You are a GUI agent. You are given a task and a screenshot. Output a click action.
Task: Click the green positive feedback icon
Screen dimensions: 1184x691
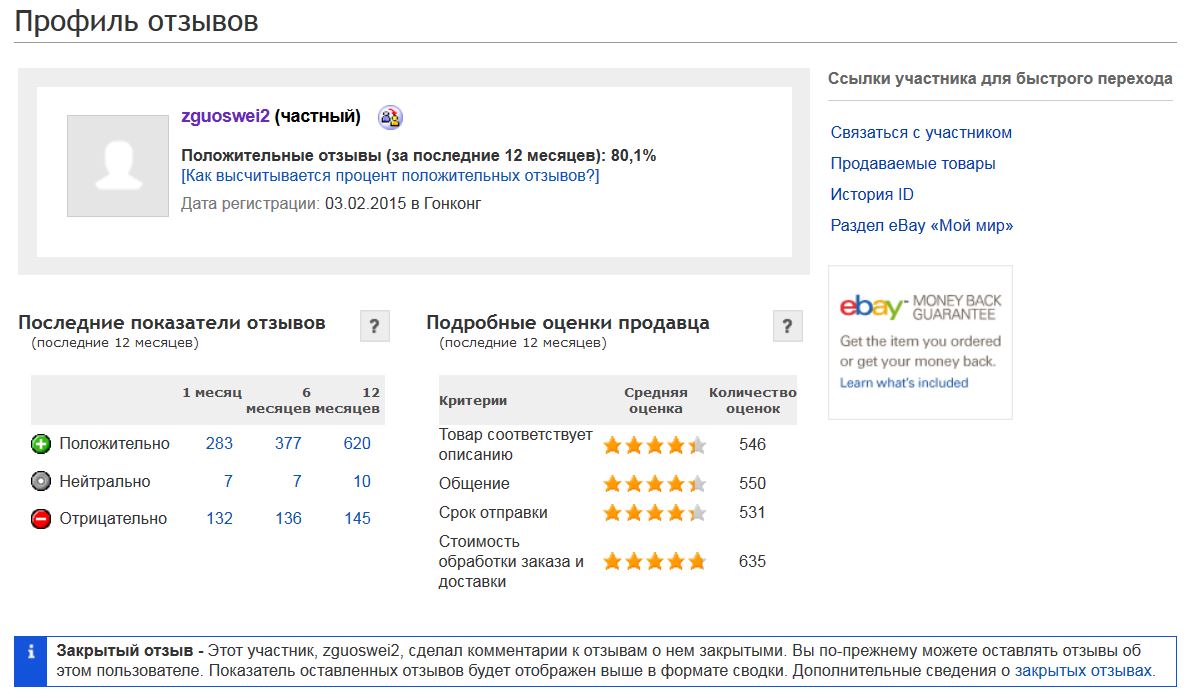(x=41, y=444)
